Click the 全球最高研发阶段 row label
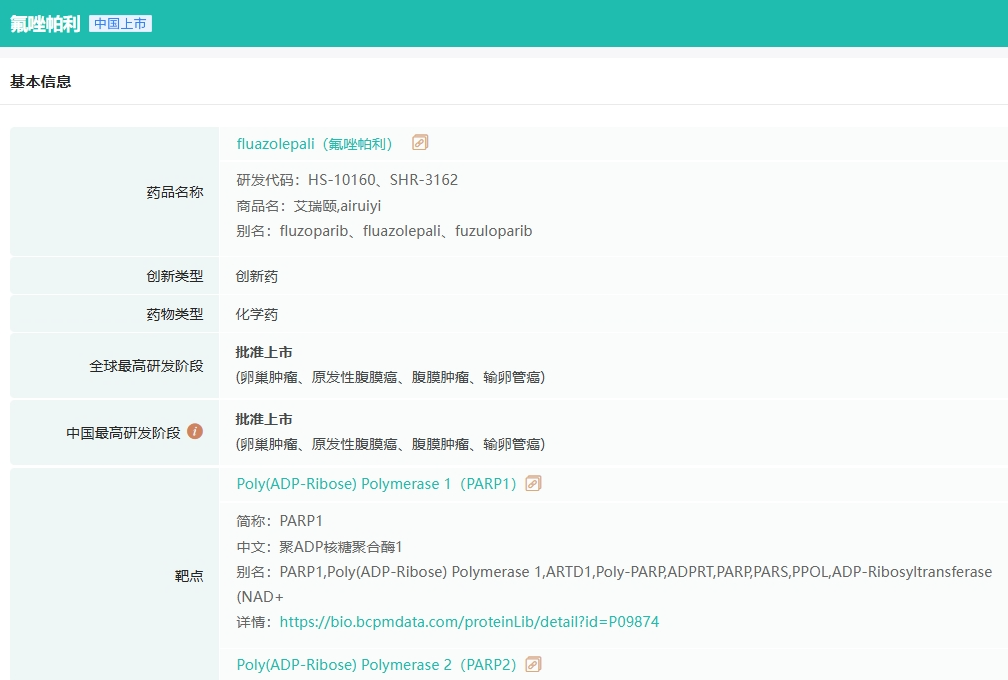 (x=146, y=366)
